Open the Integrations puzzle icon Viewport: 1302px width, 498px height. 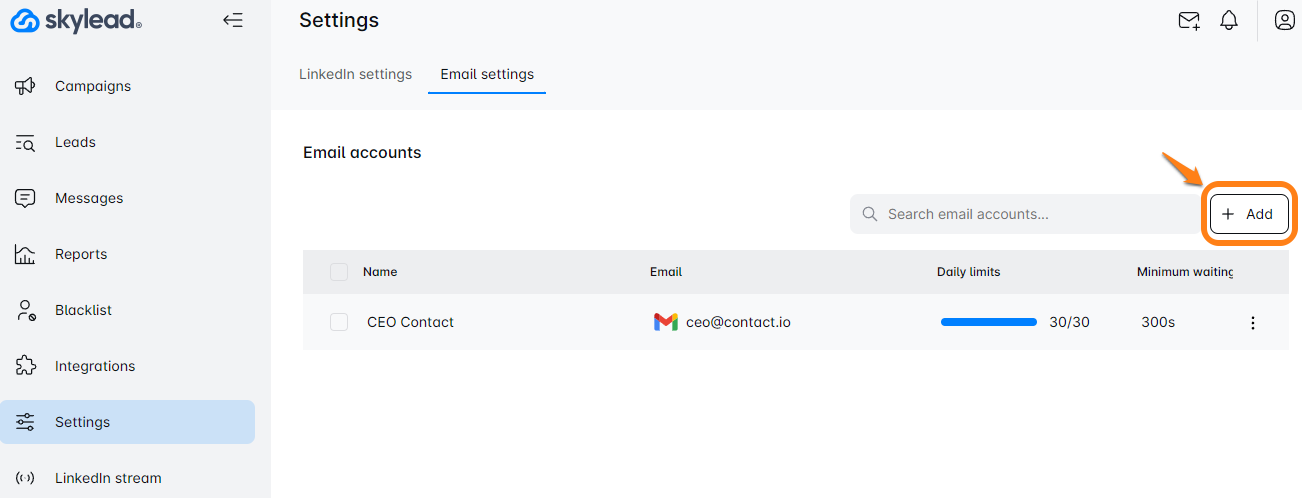25,366
